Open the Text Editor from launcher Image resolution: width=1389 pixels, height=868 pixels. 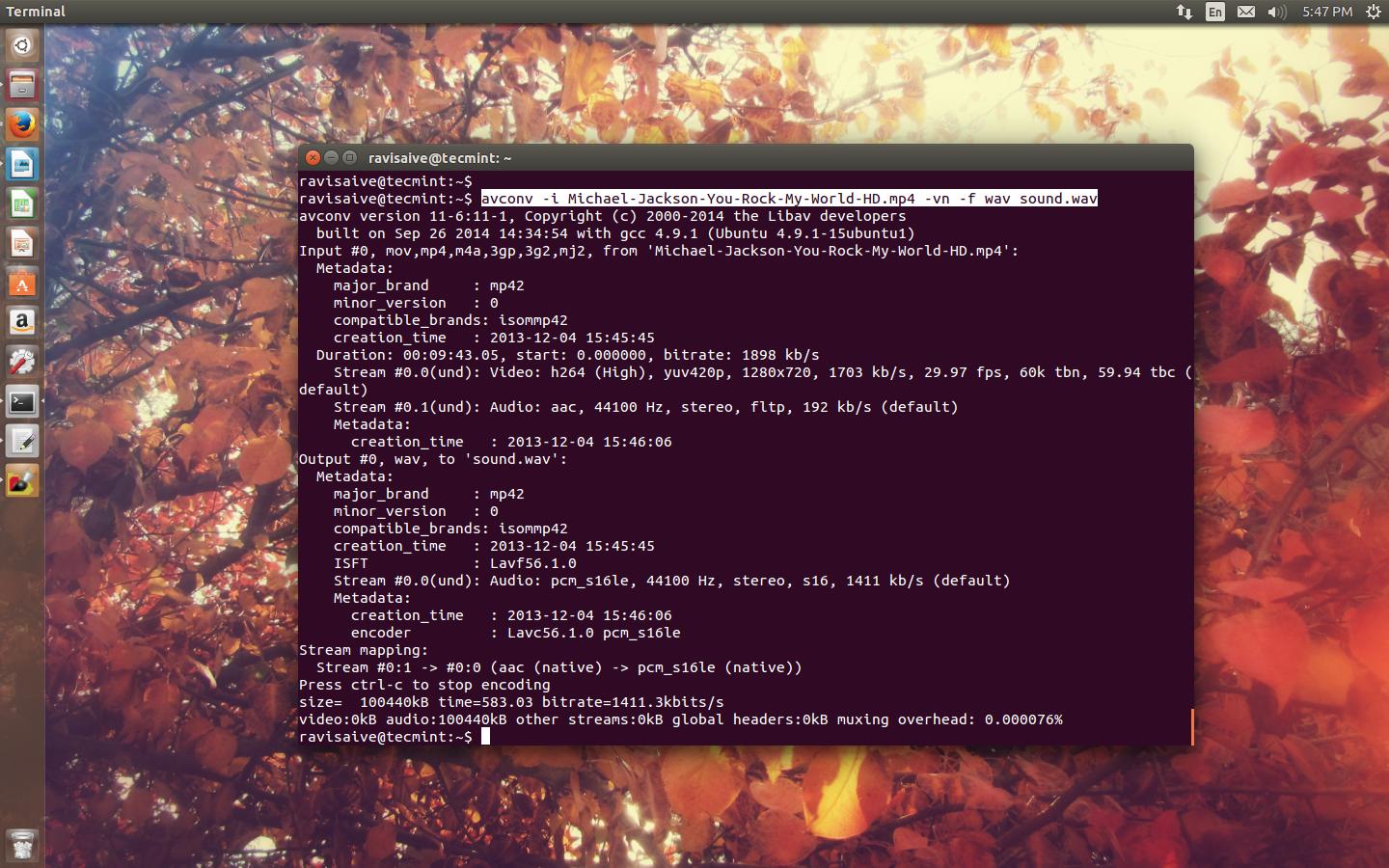22,441
